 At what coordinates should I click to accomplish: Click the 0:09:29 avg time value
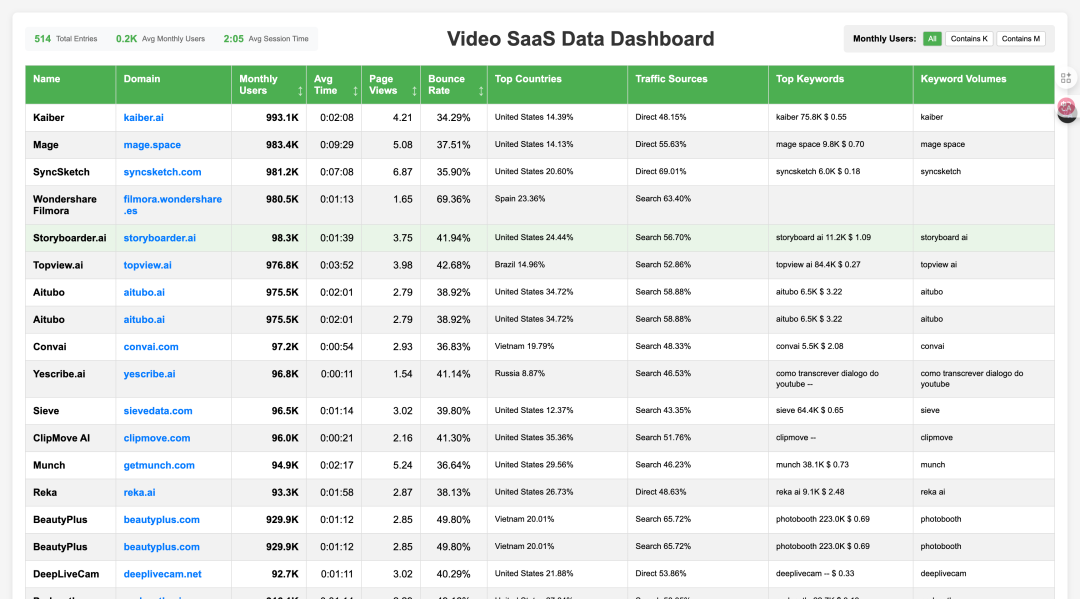click(x=337, y=145)
